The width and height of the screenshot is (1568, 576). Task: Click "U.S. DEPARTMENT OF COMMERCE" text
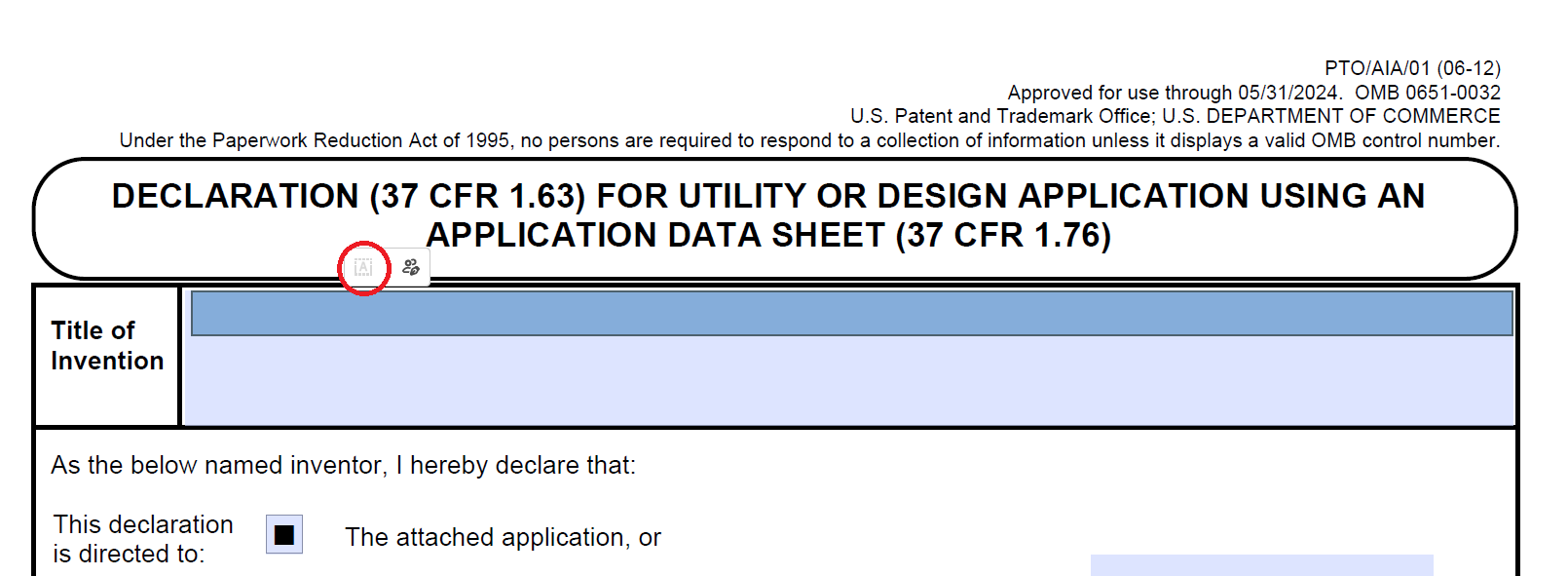(1330, 116)
